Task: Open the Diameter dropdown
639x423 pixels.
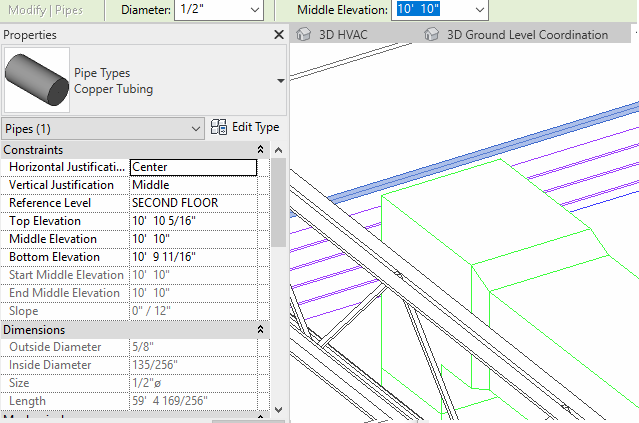Action: [x=255, y=9]
